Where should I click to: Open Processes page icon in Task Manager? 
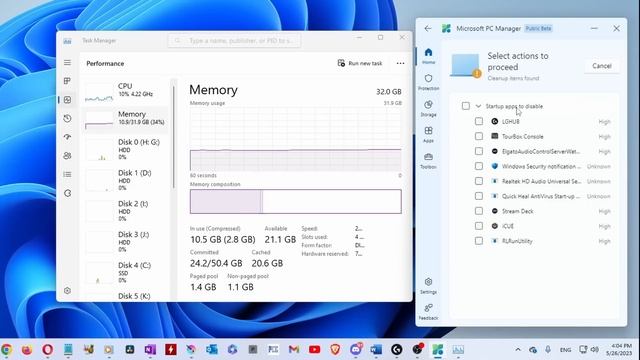67,81
